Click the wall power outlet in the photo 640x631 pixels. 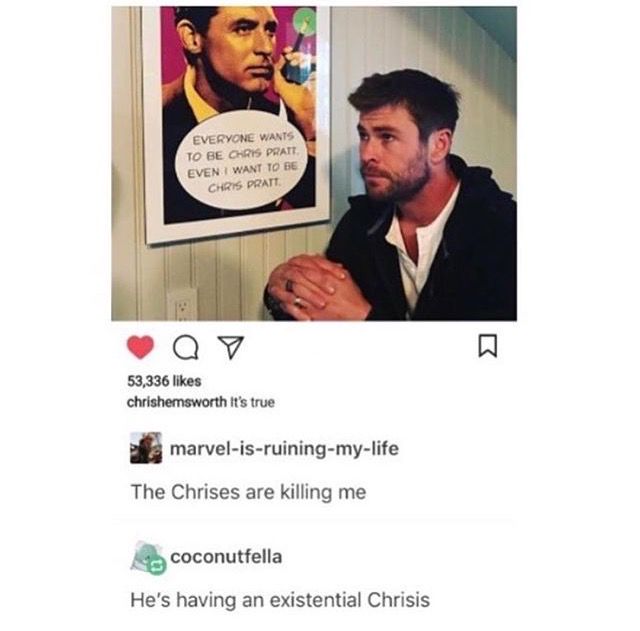pos(182,305)
